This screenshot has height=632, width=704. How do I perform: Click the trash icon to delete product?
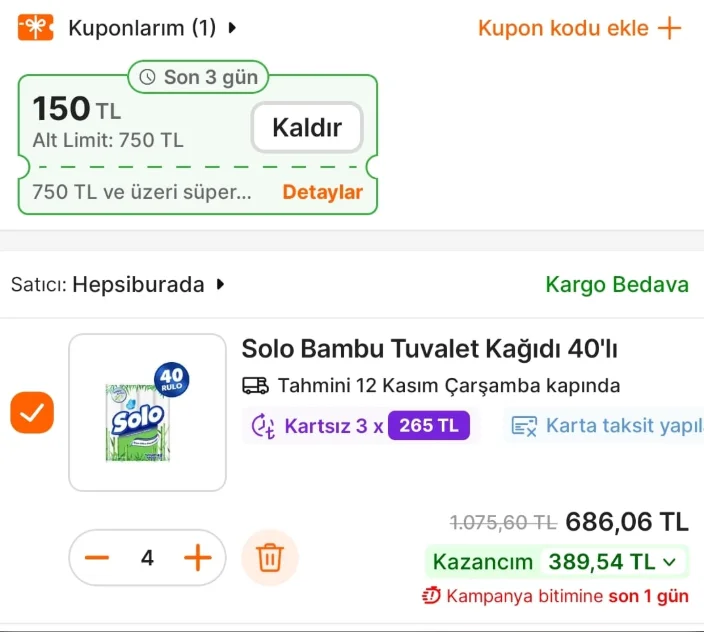click(270, 557)
